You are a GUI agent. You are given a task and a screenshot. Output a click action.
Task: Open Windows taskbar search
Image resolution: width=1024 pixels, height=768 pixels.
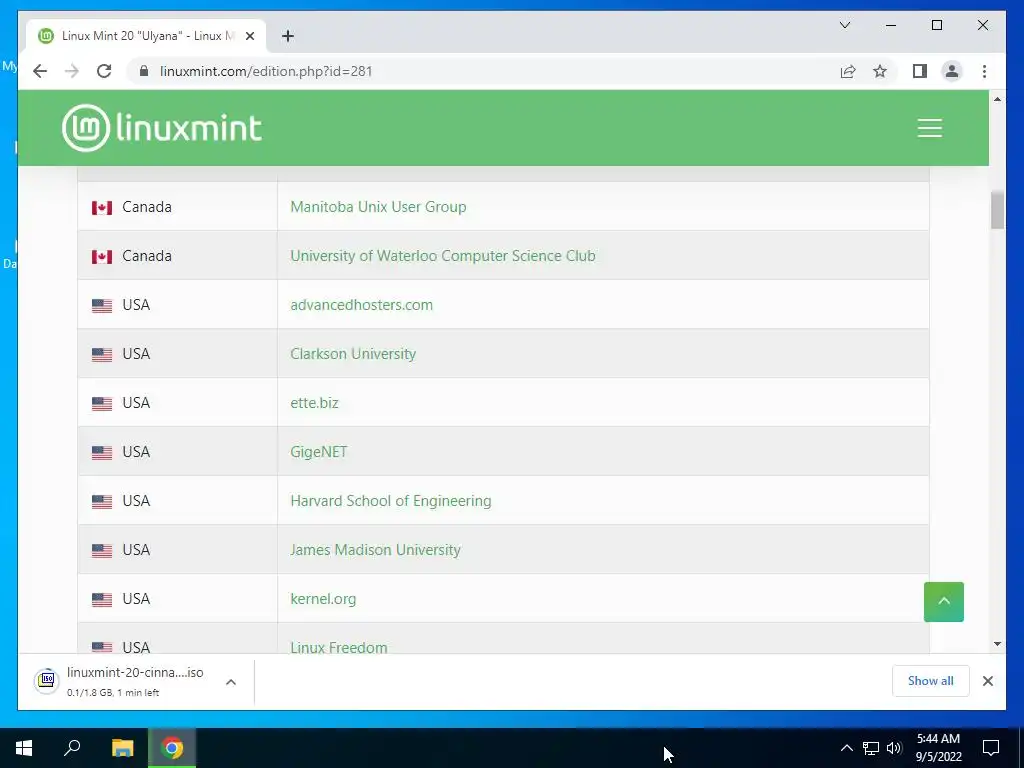pyautogui.click(x=72, y=748)
